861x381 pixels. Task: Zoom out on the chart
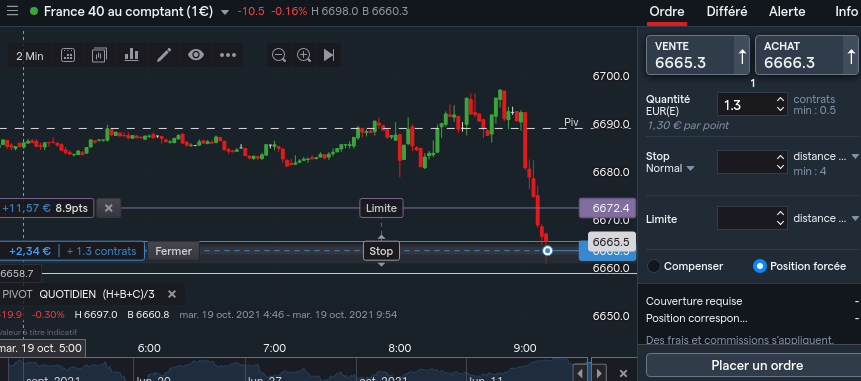click(x=279, y=55)
